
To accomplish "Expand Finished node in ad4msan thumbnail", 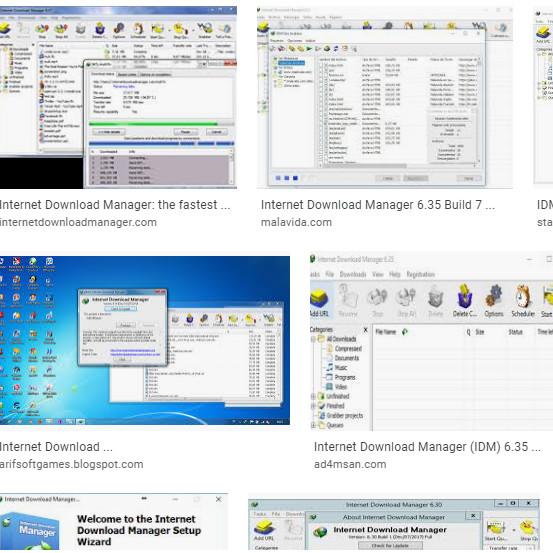I will [x=313, y=406].
